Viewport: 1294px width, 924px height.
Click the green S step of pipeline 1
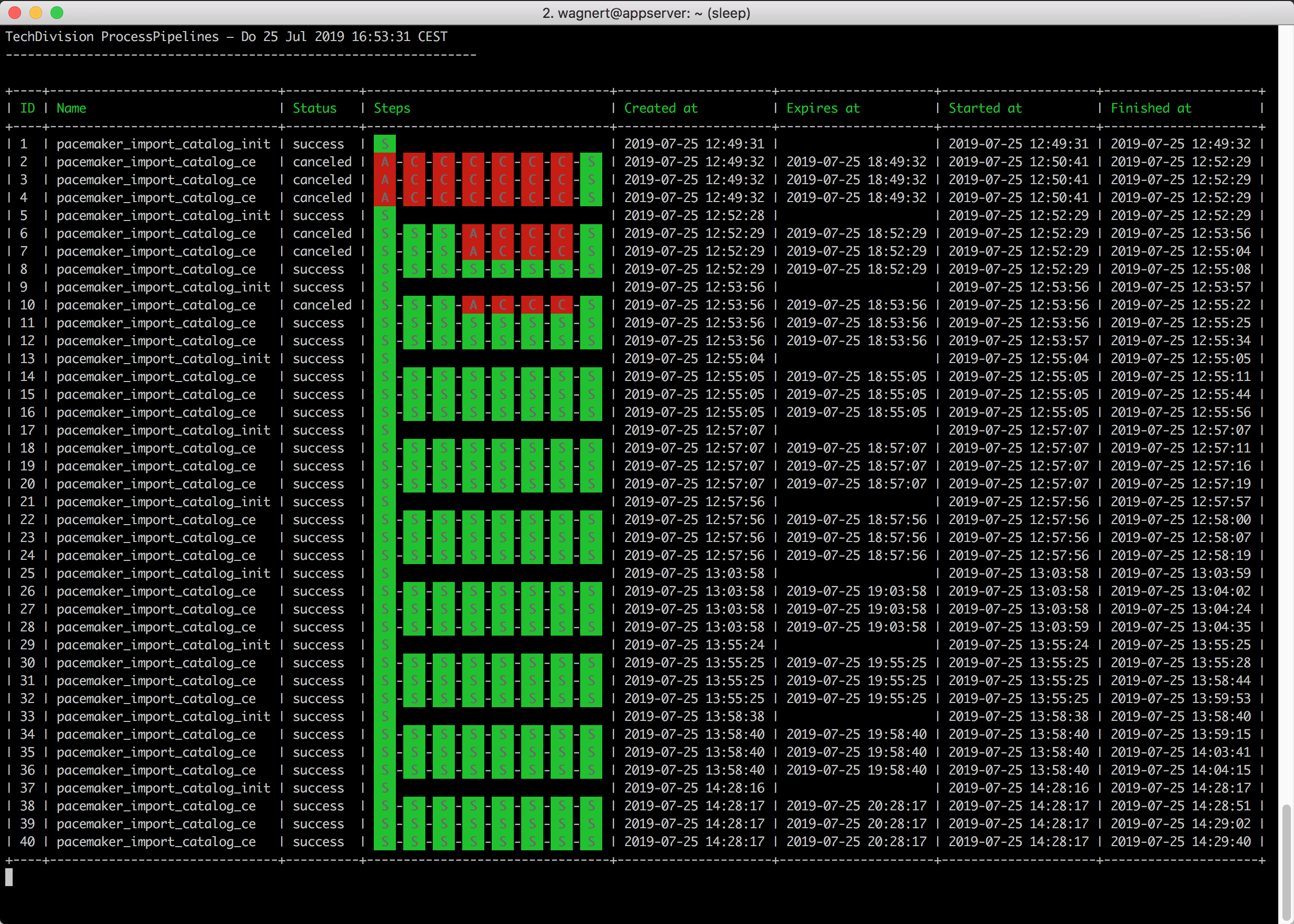(x=385, y=144)
